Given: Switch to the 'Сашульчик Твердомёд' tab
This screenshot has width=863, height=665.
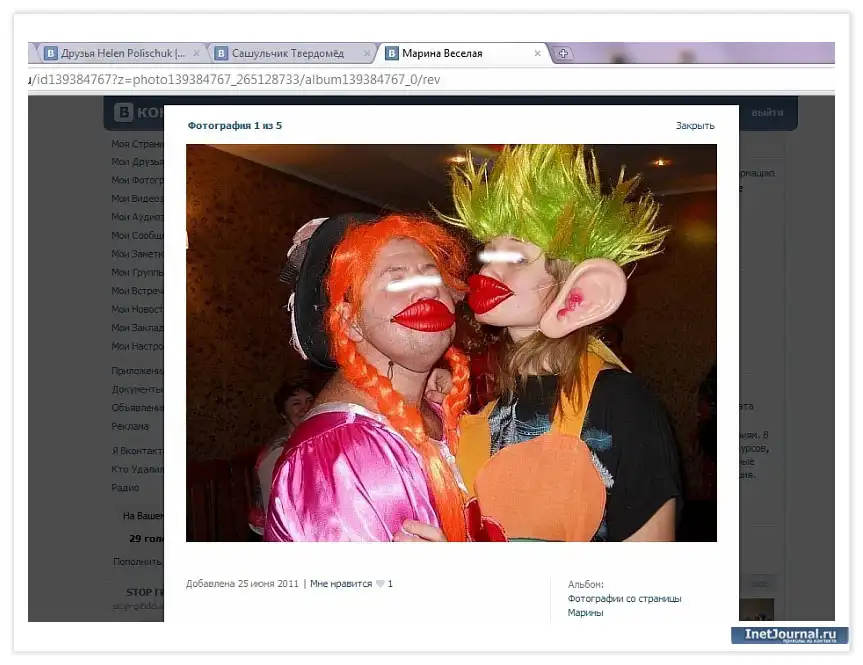Looking at the screenshot, I should coord(290,54).
